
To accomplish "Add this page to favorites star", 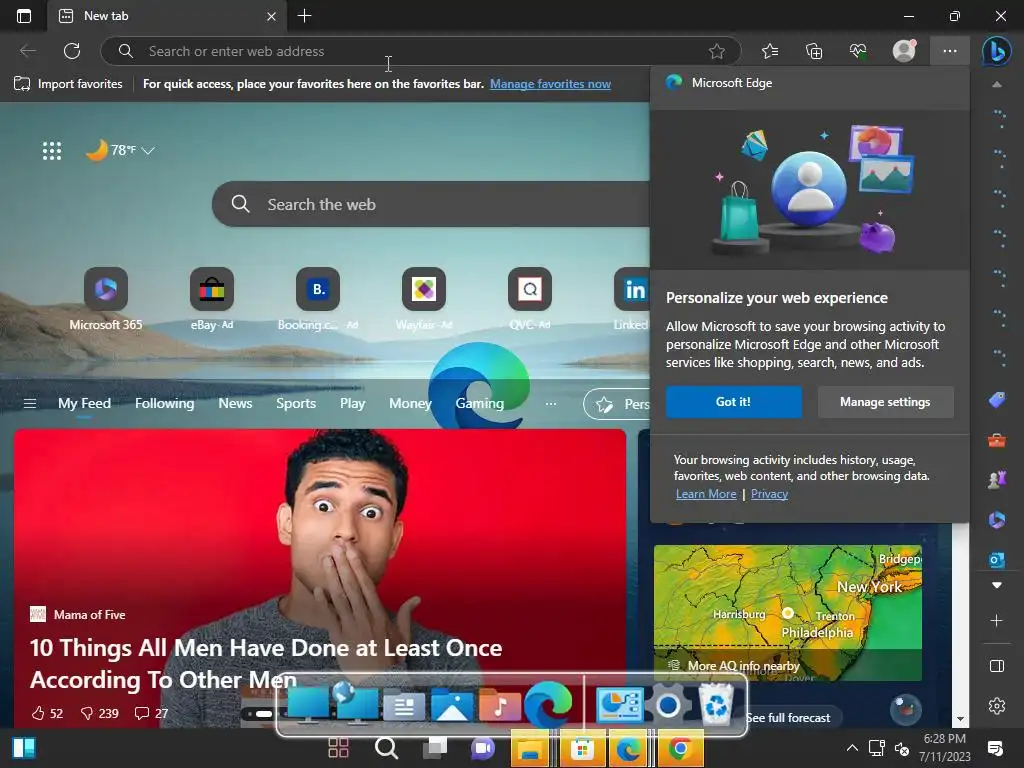I will pyautogui.click(x=716, y=51).
